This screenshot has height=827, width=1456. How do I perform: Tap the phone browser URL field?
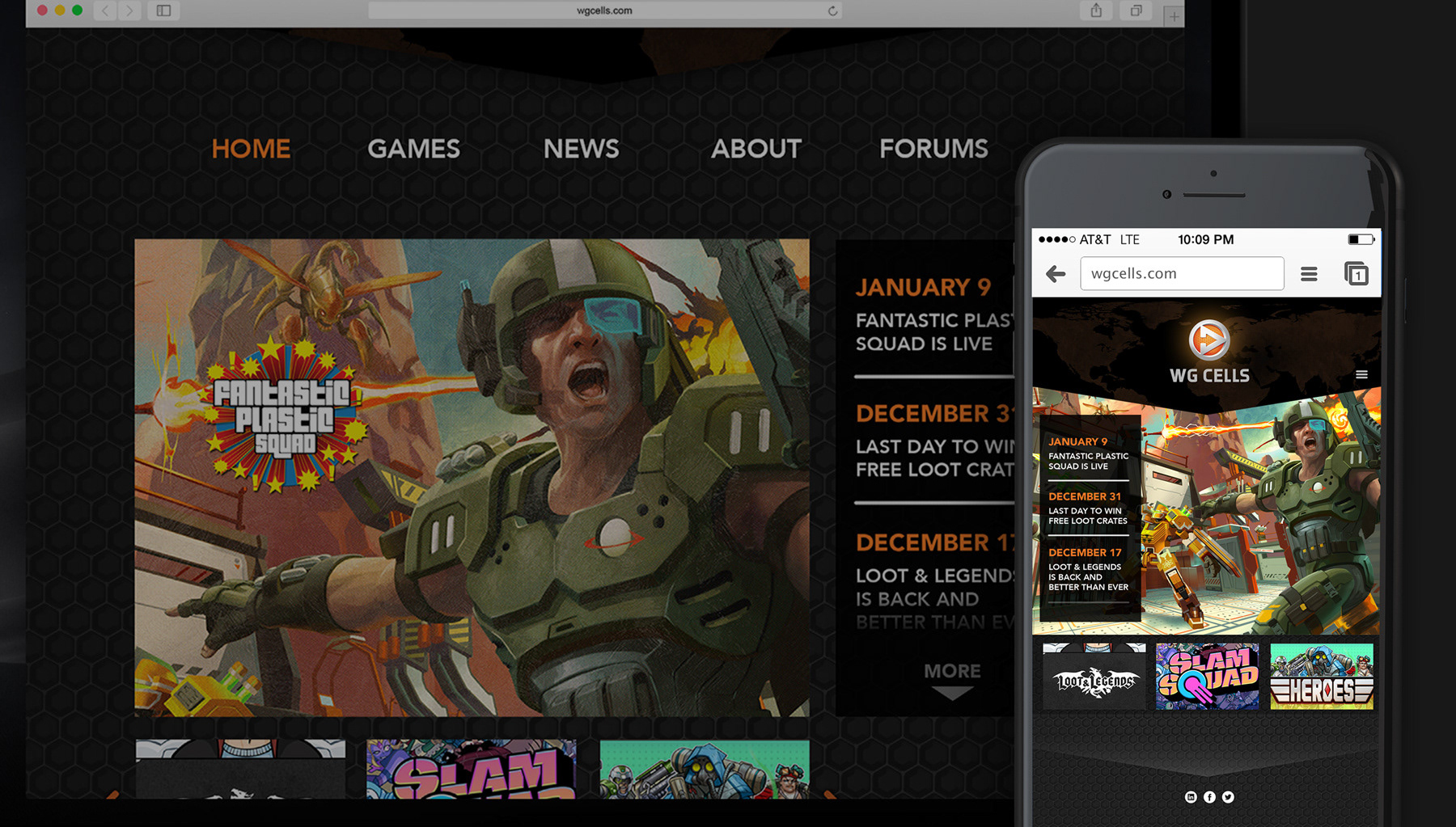point(1182,273)
